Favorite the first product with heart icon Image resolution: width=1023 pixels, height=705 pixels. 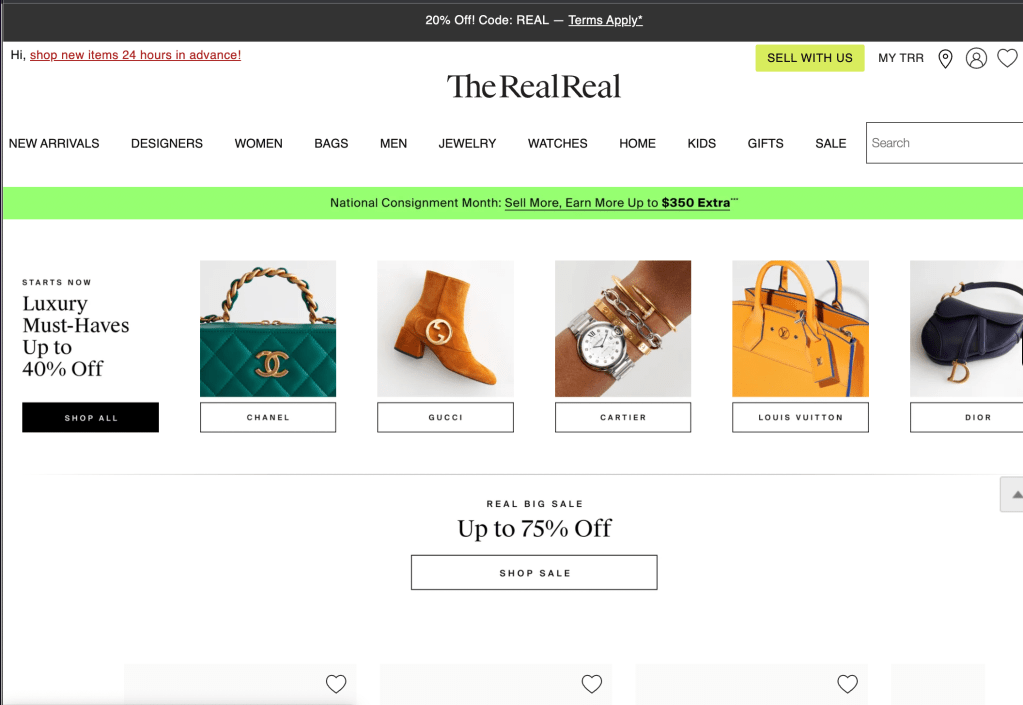point(336,683)
